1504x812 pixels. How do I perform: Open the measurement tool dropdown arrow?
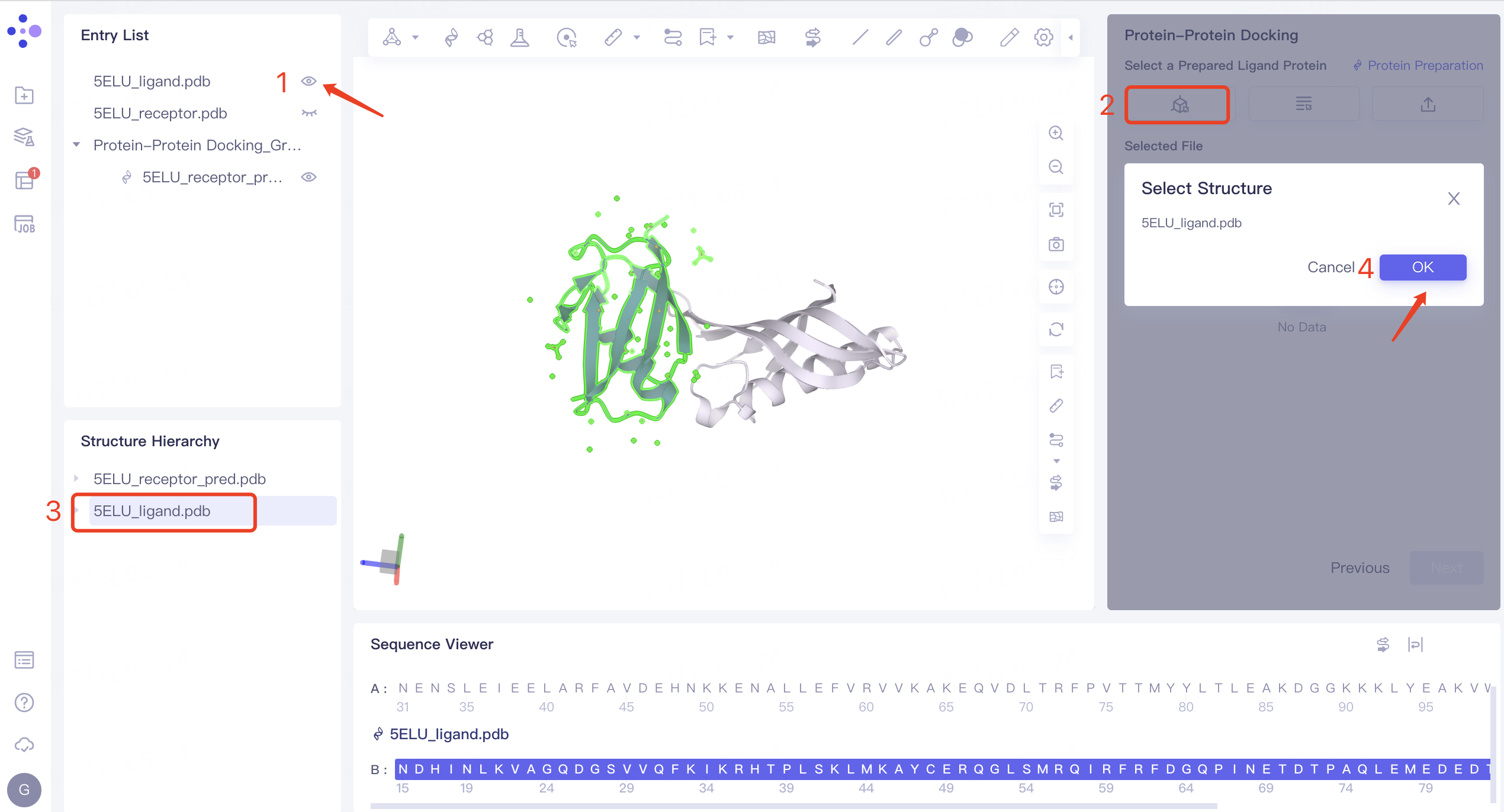coord(637,37)
